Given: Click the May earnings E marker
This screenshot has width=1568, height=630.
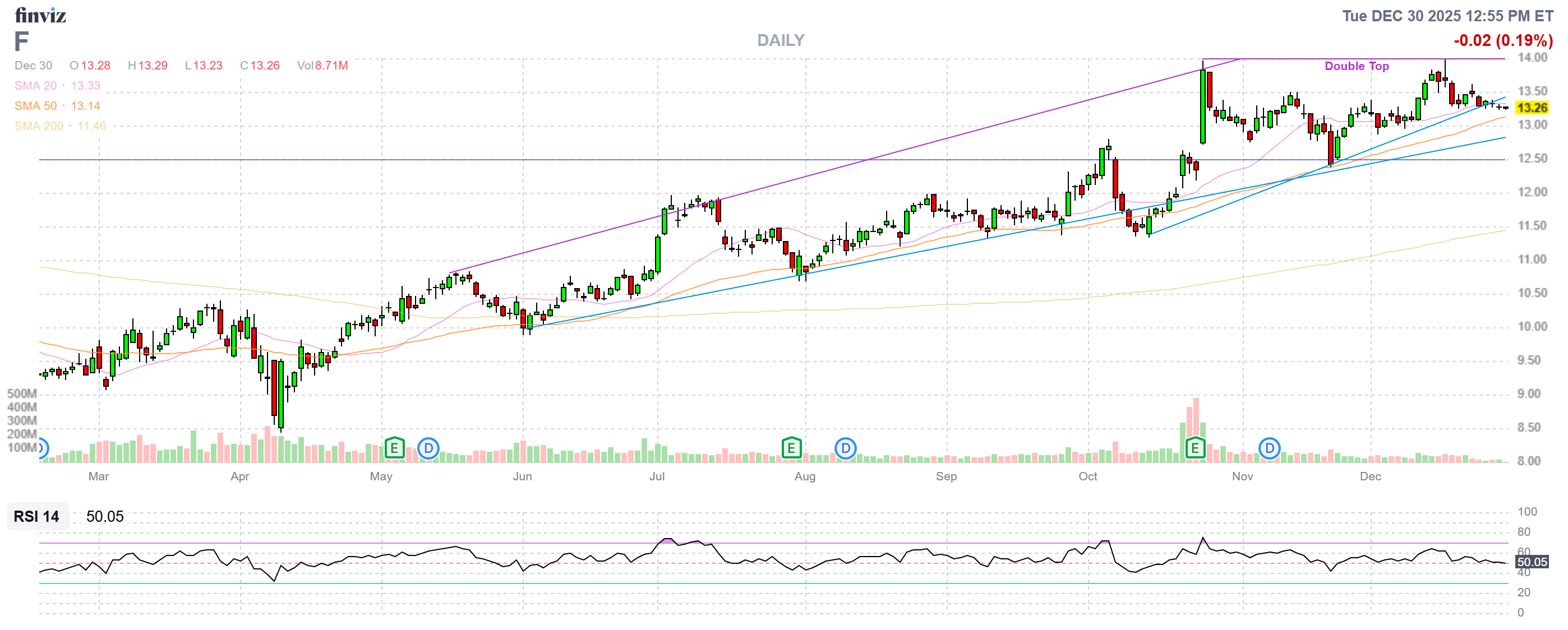Looking at the screenshot, I should (x=394, y=449).
